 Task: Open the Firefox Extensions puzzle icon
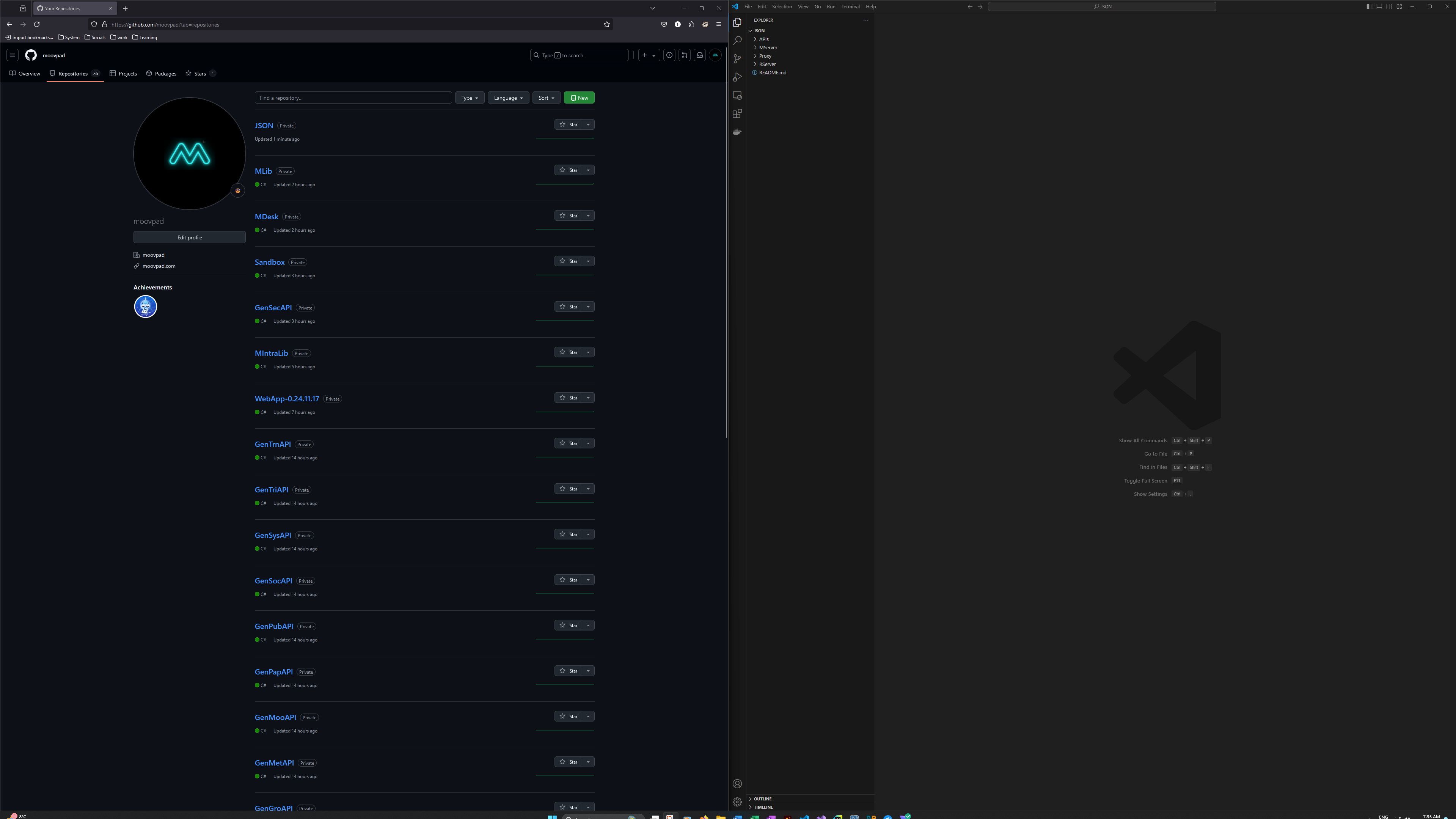691,24
